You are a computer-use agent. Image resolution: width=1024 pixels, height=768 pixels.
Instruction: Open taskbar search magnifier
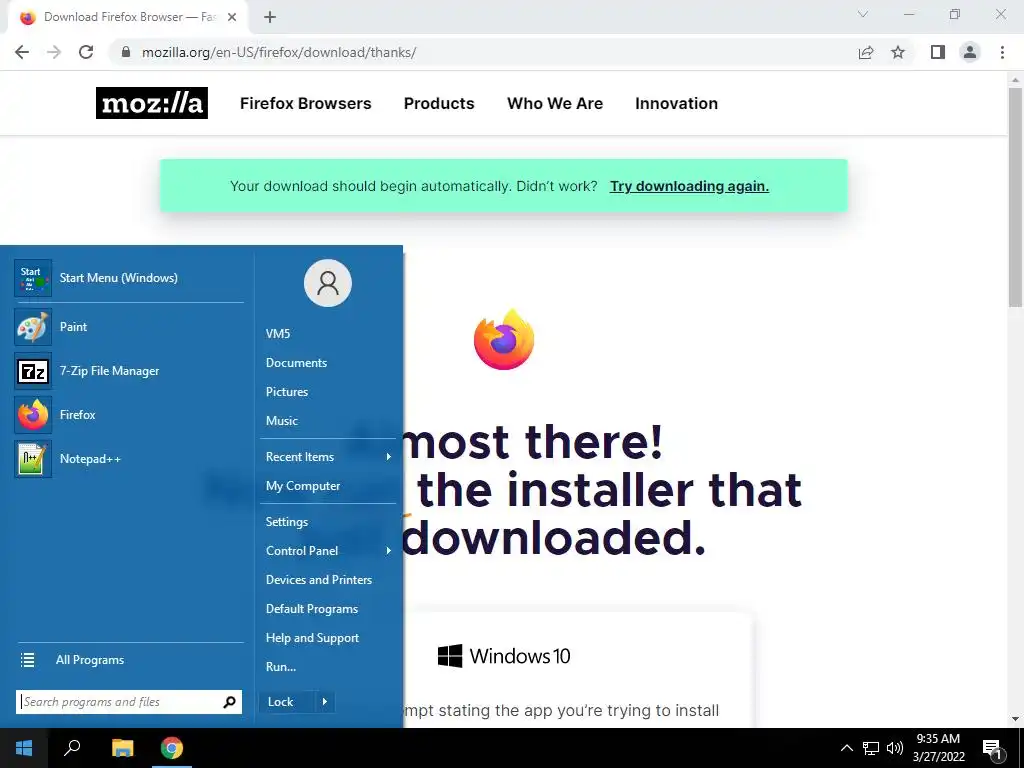pos(72,748)
